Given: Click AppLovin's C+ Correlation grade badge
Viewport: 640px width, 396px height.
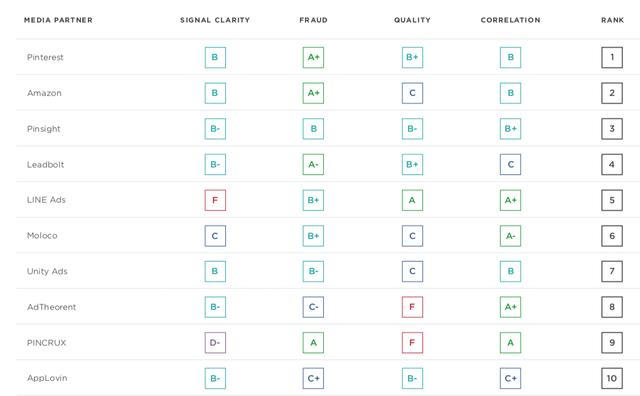Looking at the screenshot, I should tap(510, 378).
